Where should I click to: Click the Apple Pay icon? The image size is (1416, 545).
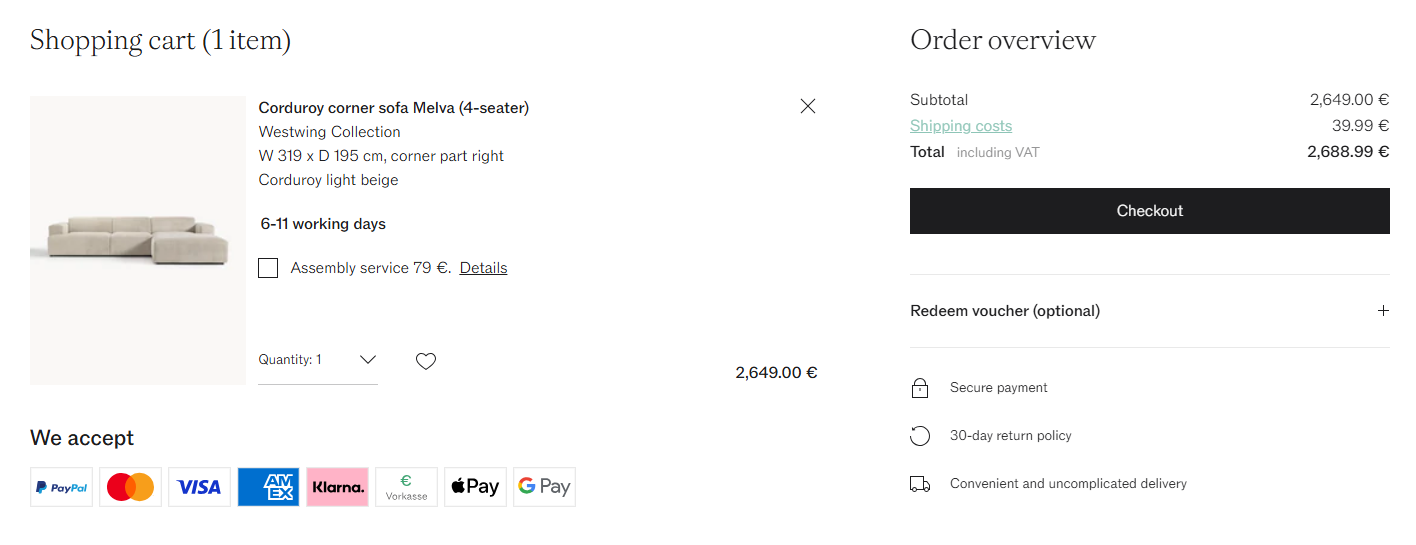coord(475,487)
